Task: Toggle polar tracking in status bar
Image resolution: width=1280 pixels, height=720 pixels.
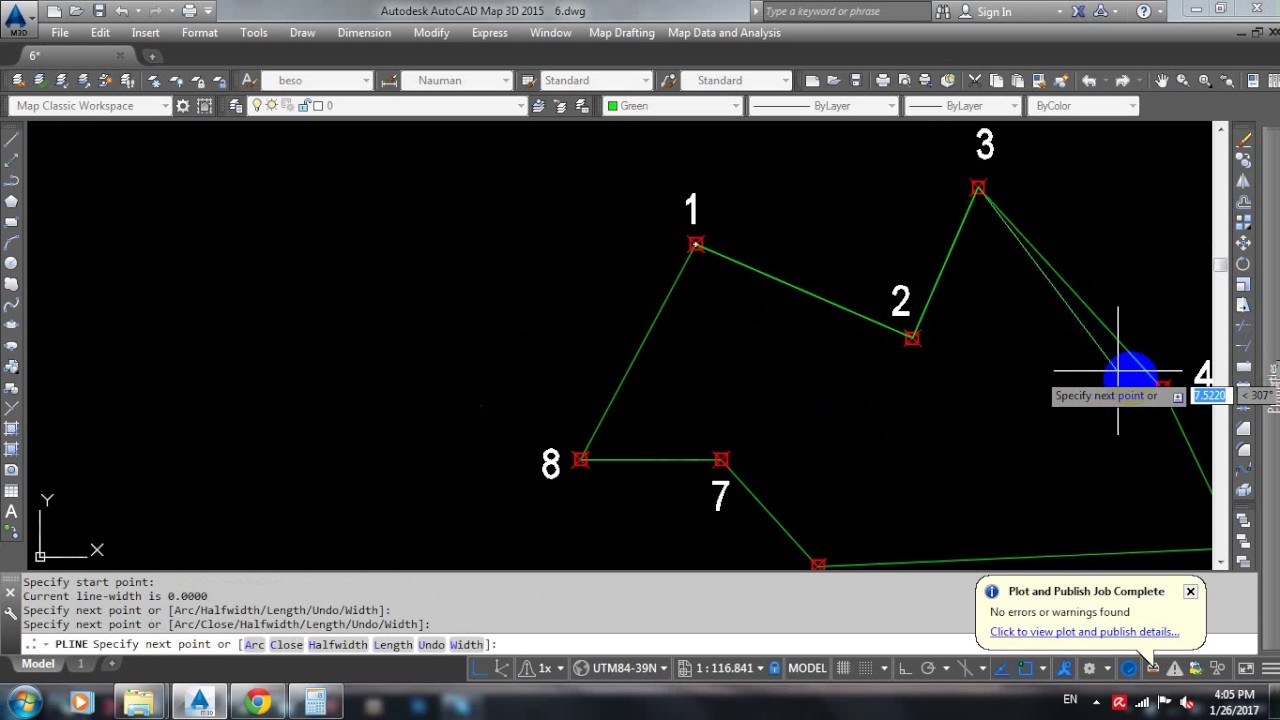Action: [928, 668]
